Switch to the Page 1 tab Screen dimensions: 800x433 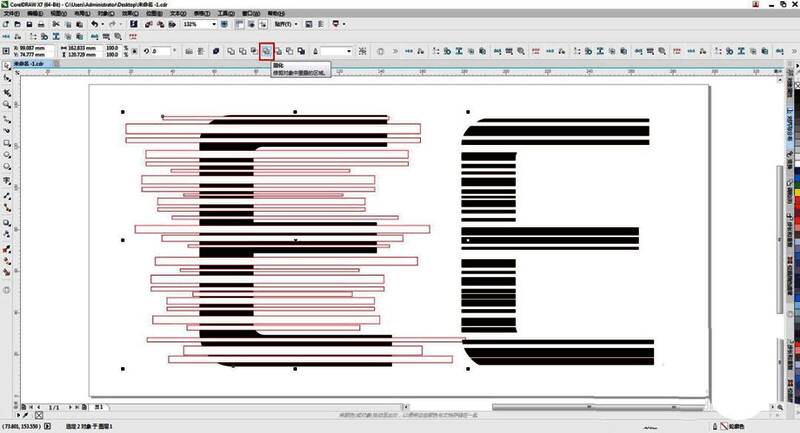coord(100,407)
